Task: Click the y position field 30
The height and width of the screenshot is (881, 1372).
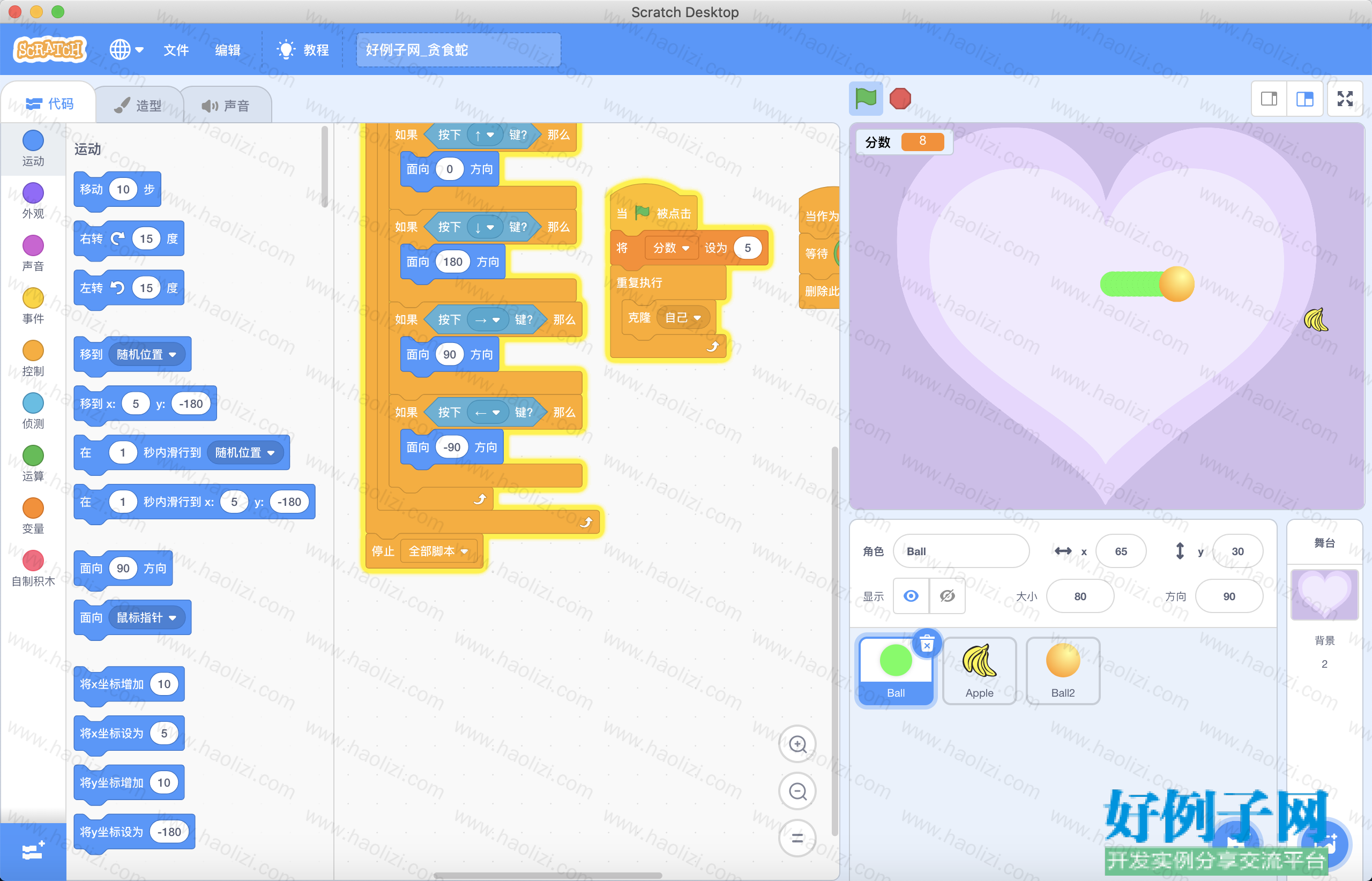Action: click(1237, 551)
